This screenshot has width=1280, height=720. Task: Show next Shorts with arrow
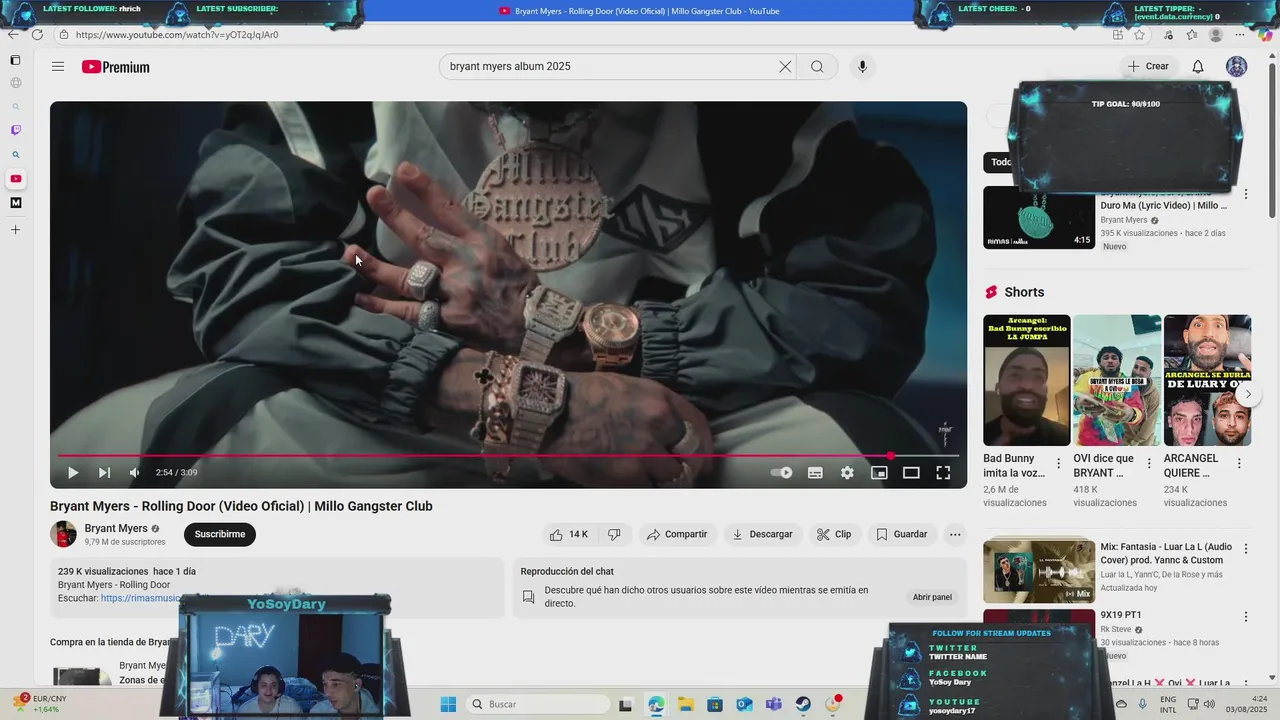(x=1248, y=394)
